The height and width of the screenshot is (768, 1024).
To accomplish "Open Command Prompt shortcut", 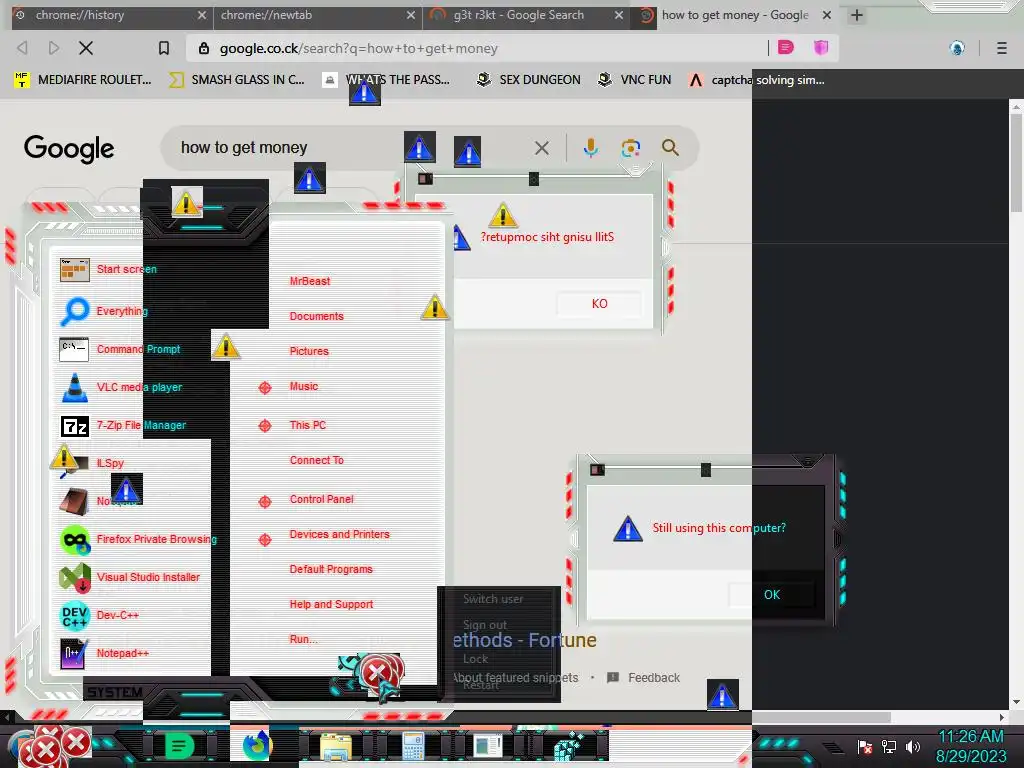I will [x=120, y=349].
